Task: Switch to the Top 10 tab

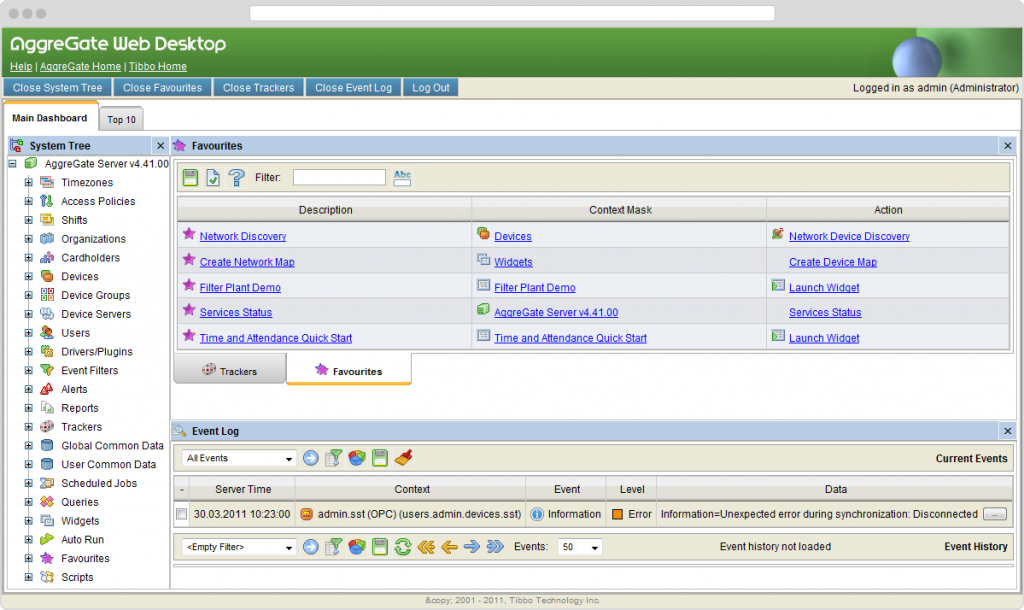Action: (121, 120)
